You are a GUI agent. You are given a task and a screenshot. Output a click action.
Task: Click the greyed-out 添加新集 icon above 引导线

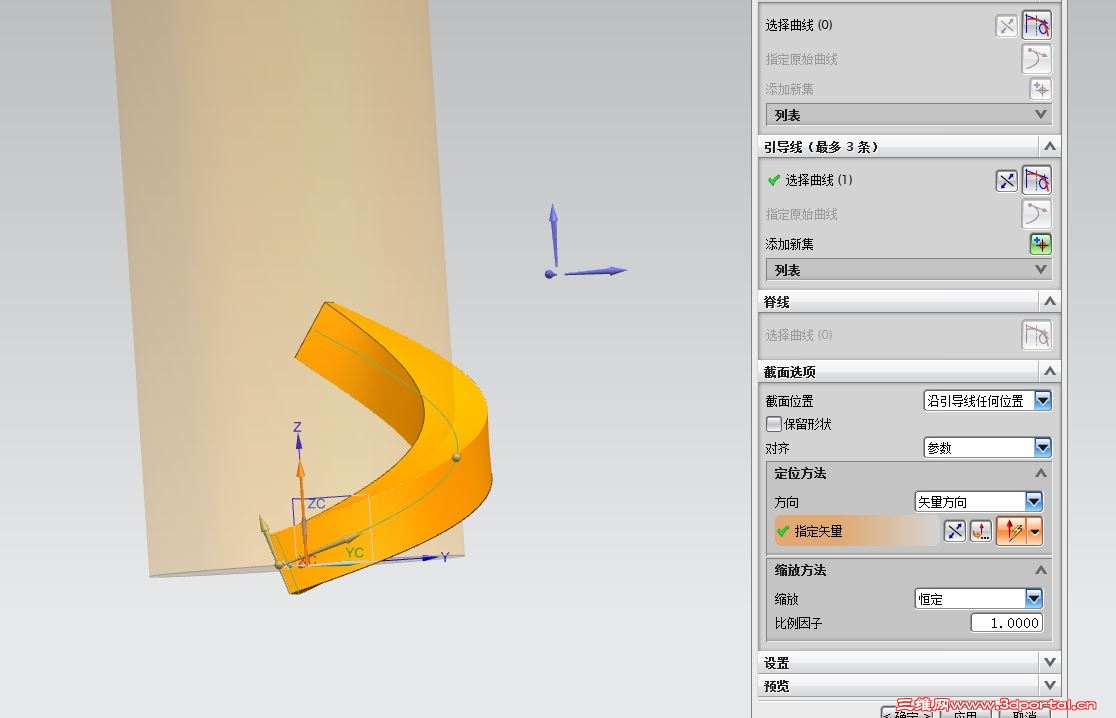tap(1041, 89)
